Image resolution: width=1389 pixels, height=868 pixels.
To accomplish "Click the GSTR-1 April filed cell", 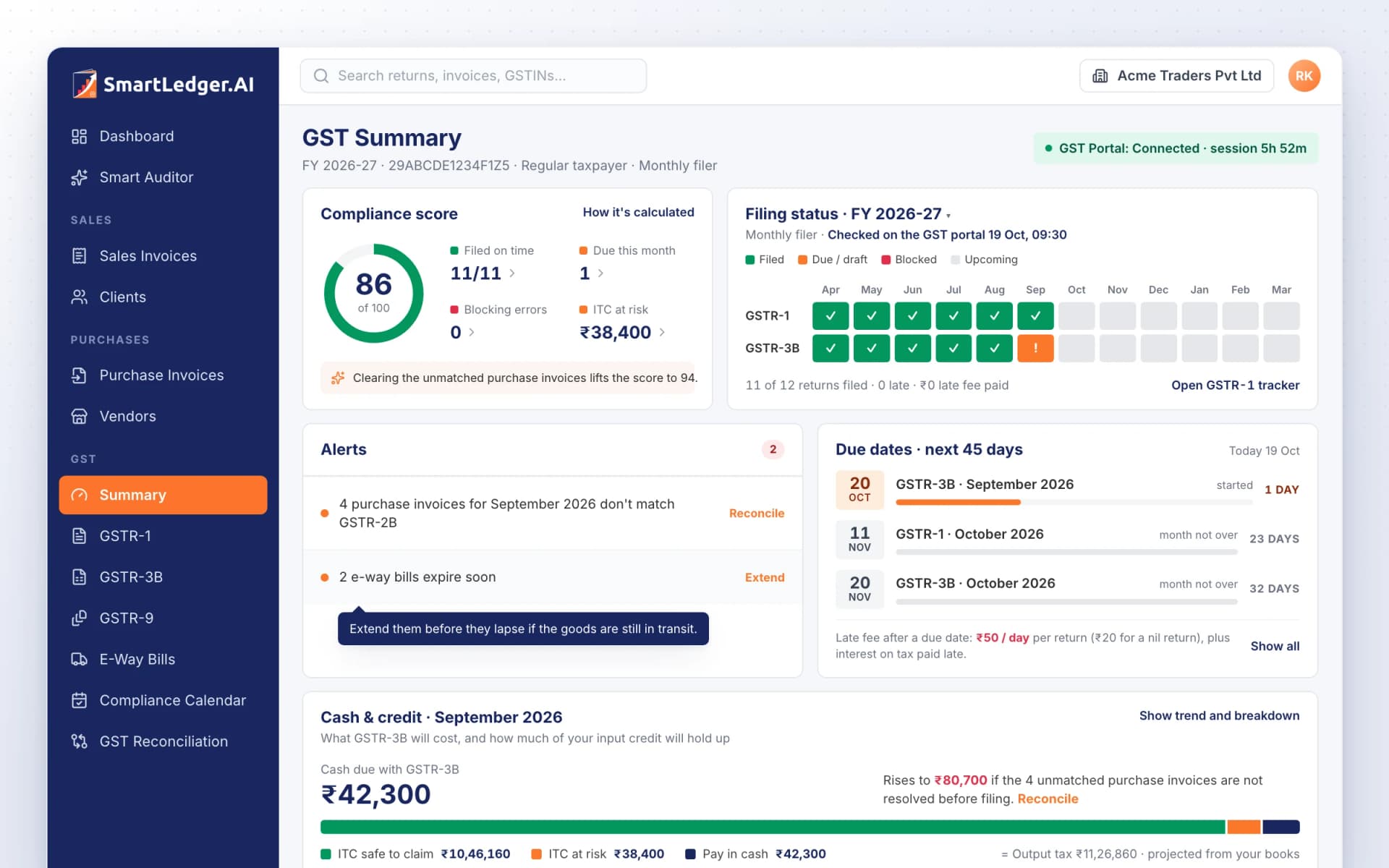I will coord(831,316).
